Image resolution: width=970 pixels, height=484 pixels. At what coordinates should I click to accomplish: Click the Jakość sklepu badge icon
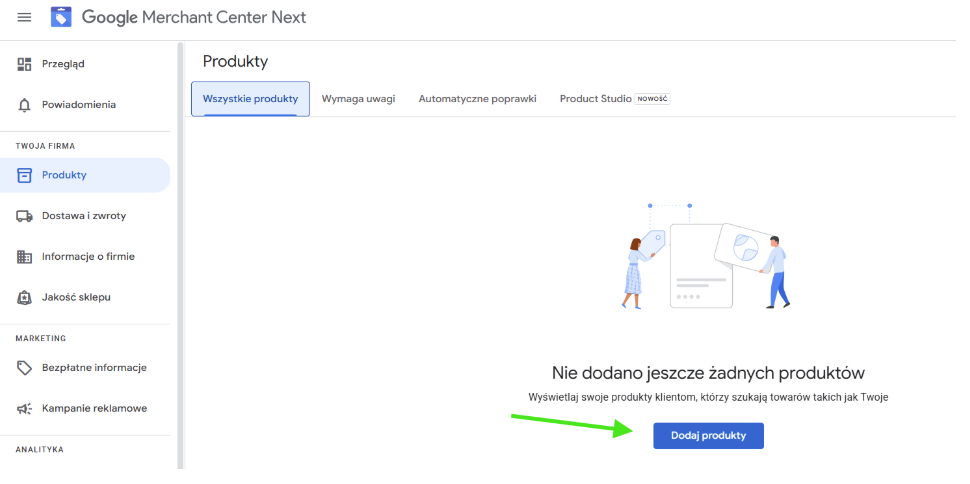pyautogui.click(x=24, y=298)
